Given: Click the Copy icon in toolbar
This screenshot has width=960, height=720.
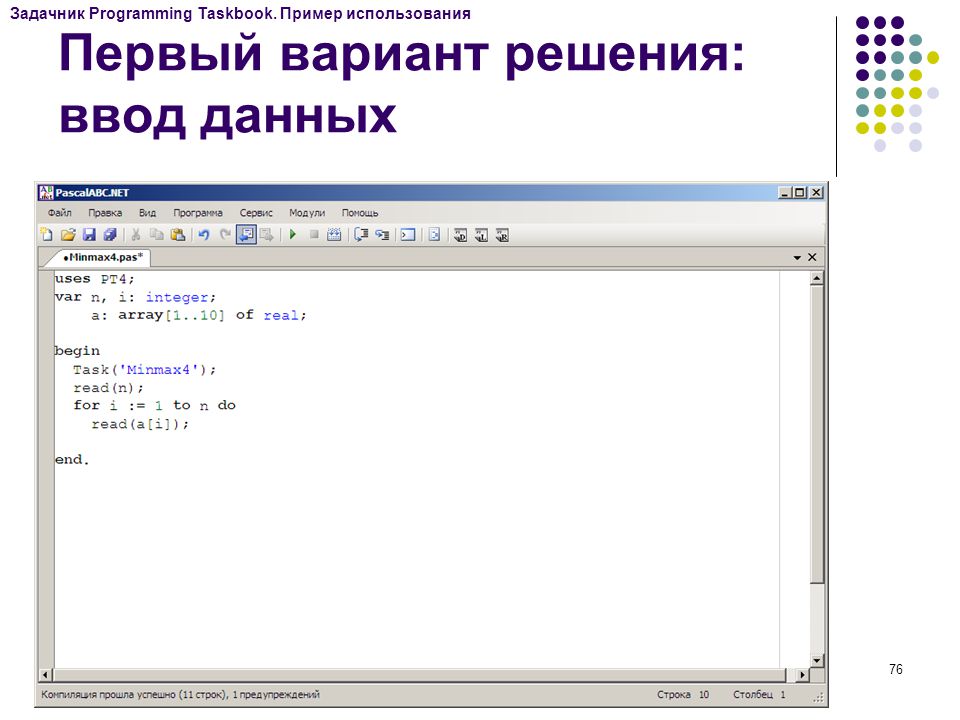Looking at the screenshot, I should pos(157,235).
